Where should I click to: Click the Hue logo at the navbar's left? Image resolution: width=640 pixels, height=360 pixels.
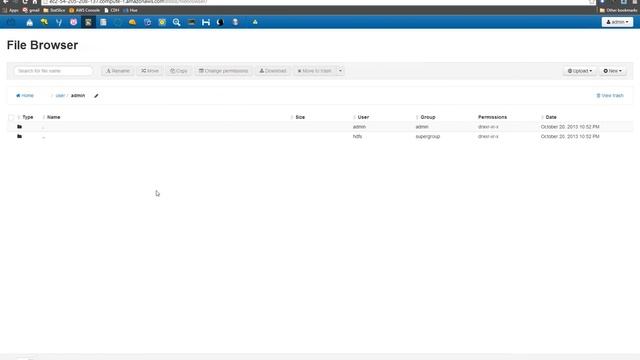point(11,22)
